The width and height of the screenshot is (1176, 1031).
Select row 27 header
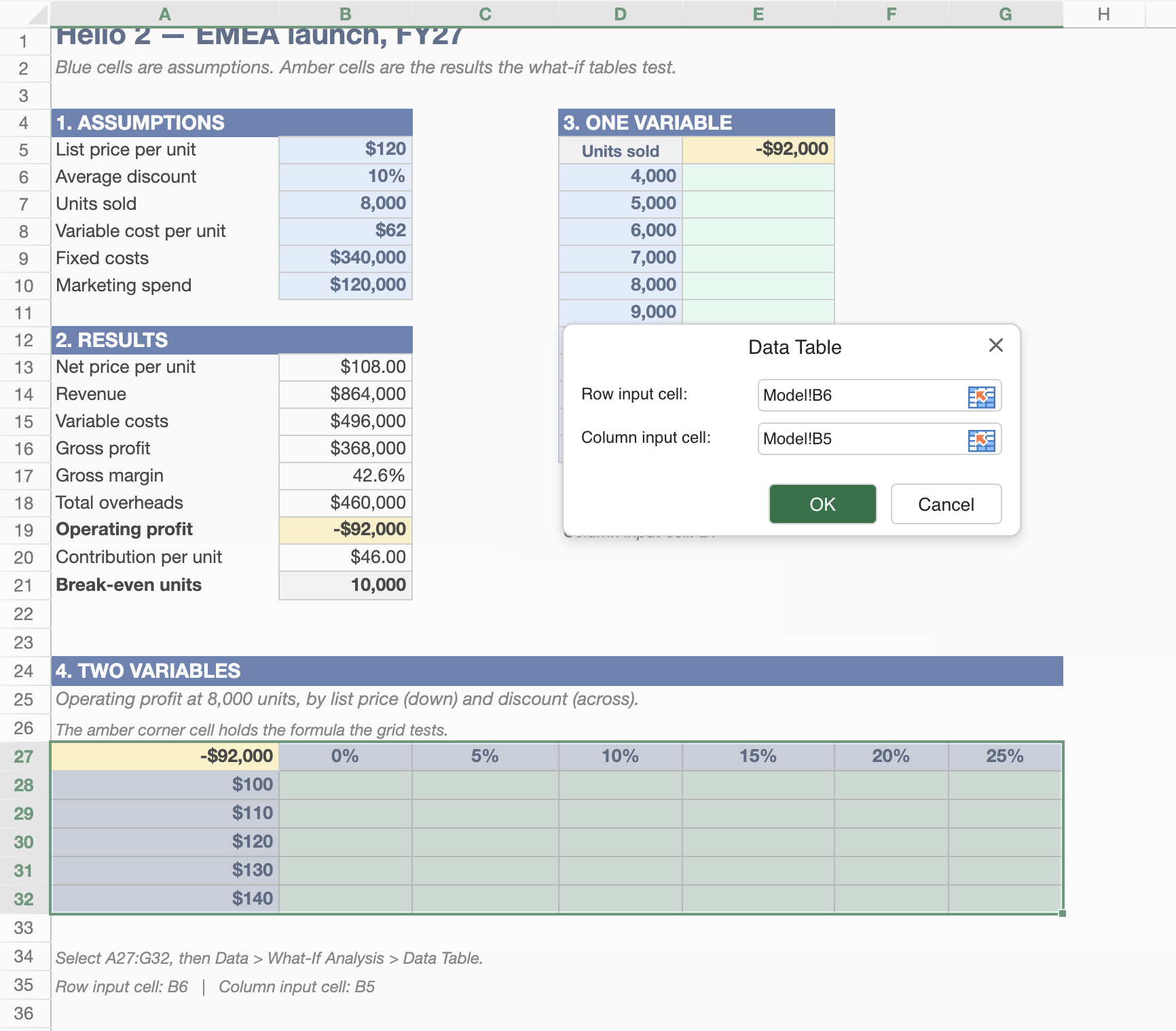click(24, 757)
